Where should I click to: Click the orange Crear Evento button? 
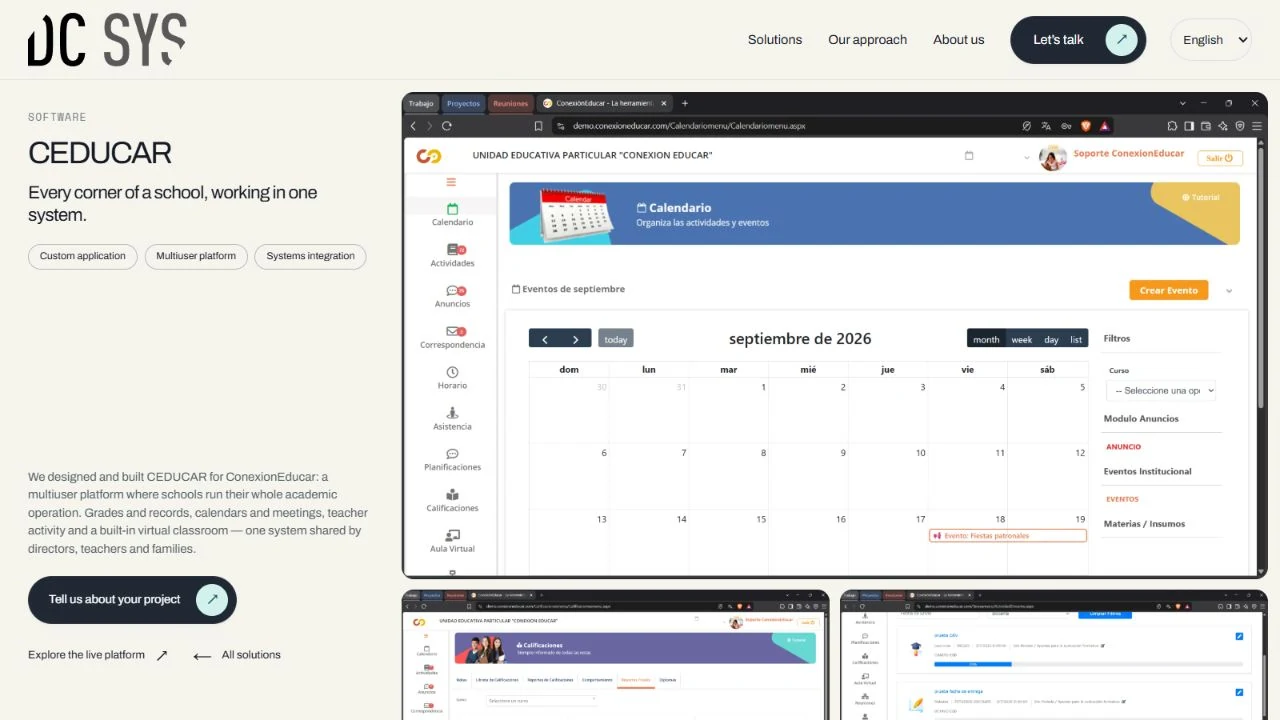point(1168,290)
